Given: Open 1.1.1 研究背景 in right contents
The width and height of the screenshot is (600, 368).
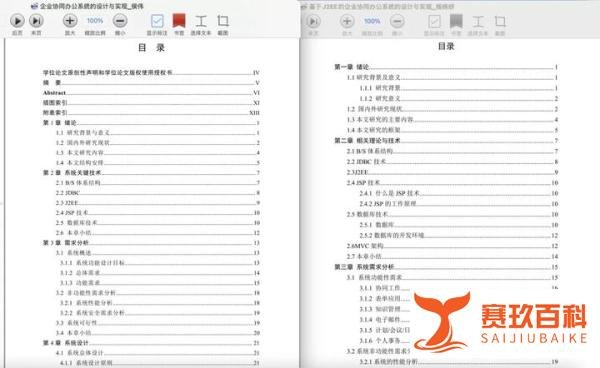Looking at the screenshot, I should [x=459, y=88].
